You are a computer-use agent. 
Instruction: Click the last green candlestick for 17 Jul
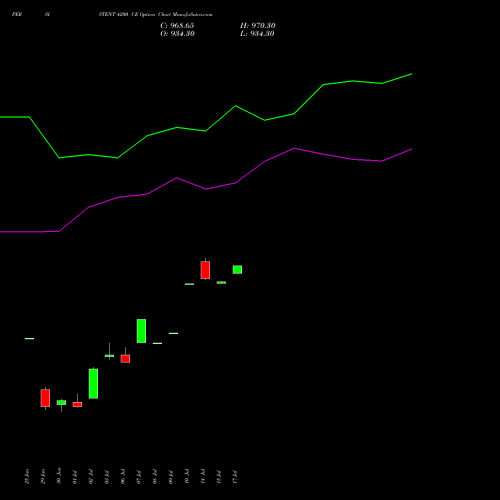[x=237, y=269]
